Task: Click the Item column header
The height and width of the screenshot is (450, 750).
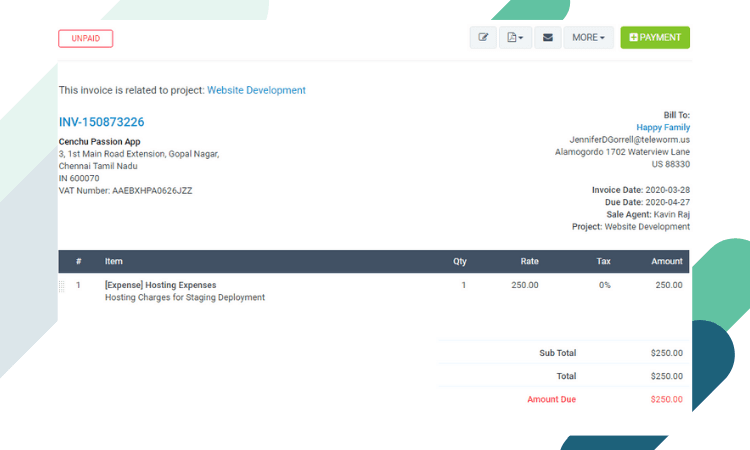Action: click(114, 261)
